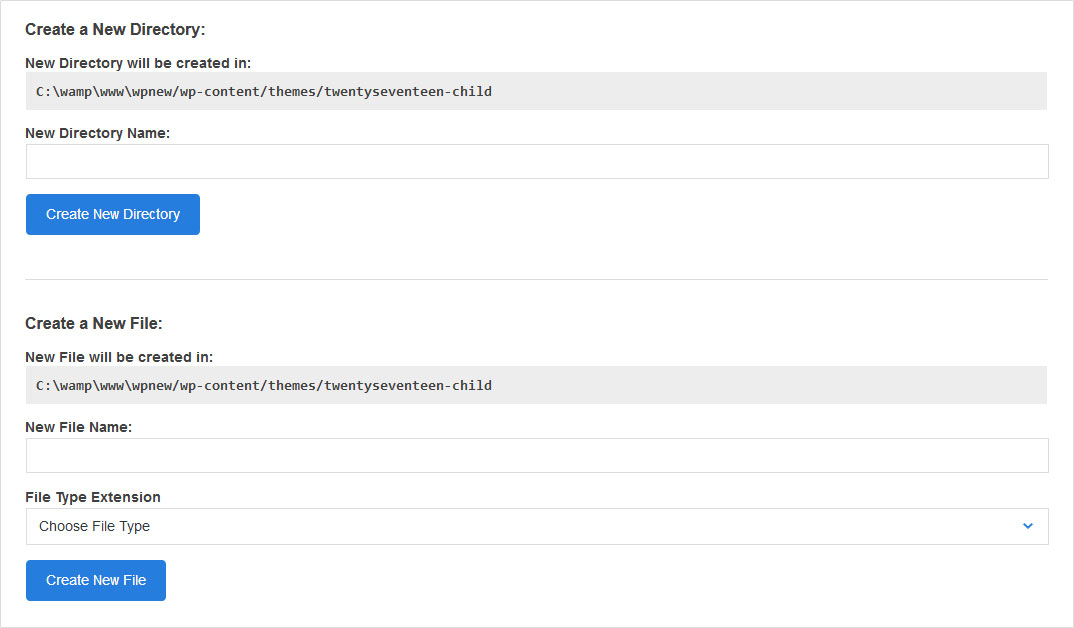Click 'C:\wamp' at start of New File path
Viewport: 1074px width, 628px height.
tap(61, 385)
